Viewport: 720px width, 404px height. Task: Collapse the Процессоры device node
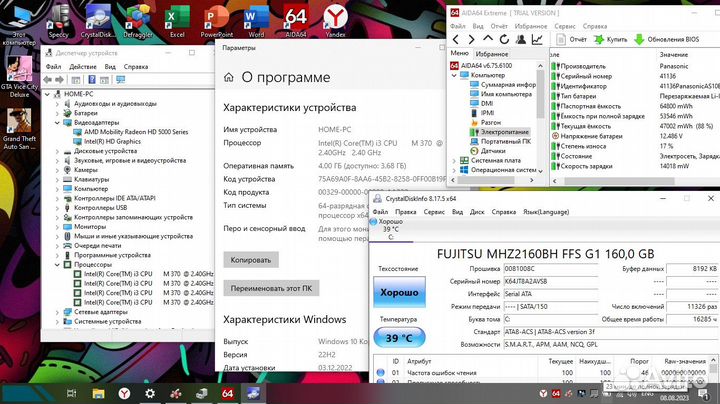point(56,264)
